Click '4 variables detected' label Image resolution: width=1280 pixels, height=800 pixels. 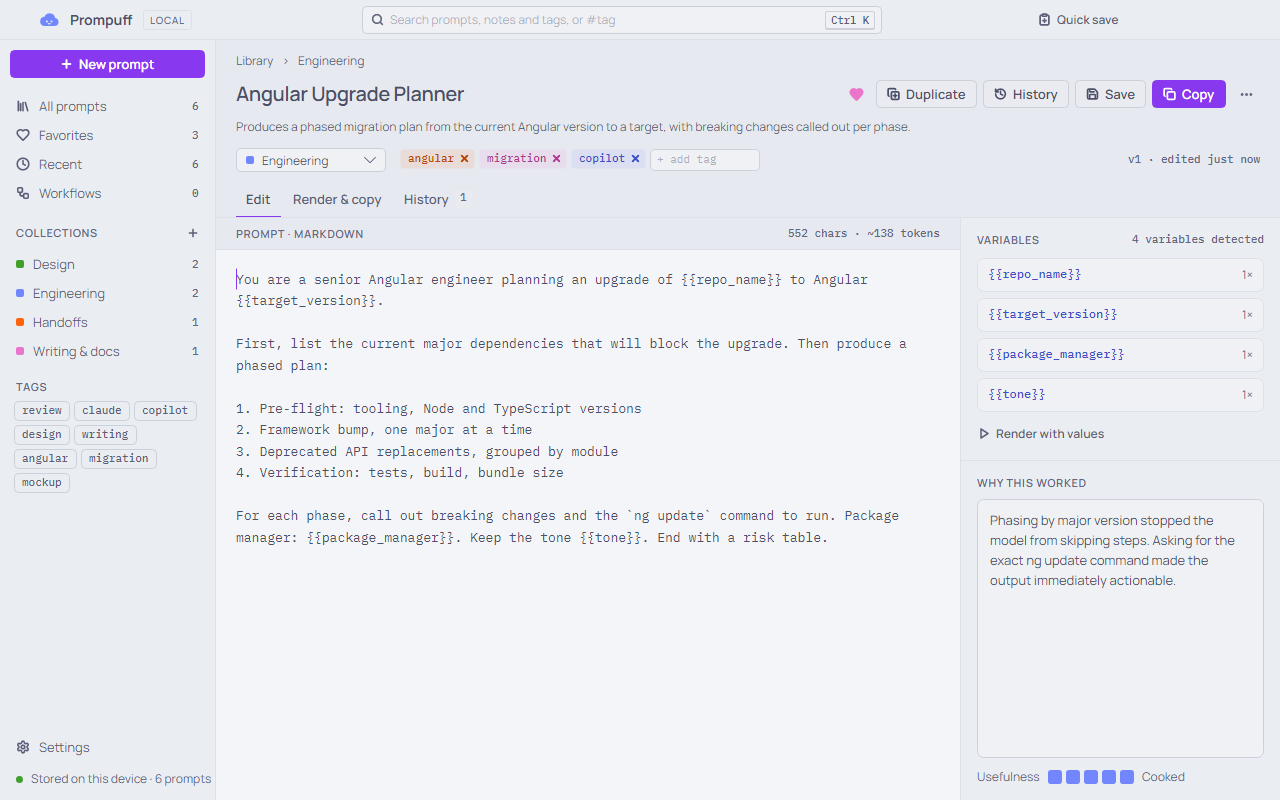coord(1198,240)
